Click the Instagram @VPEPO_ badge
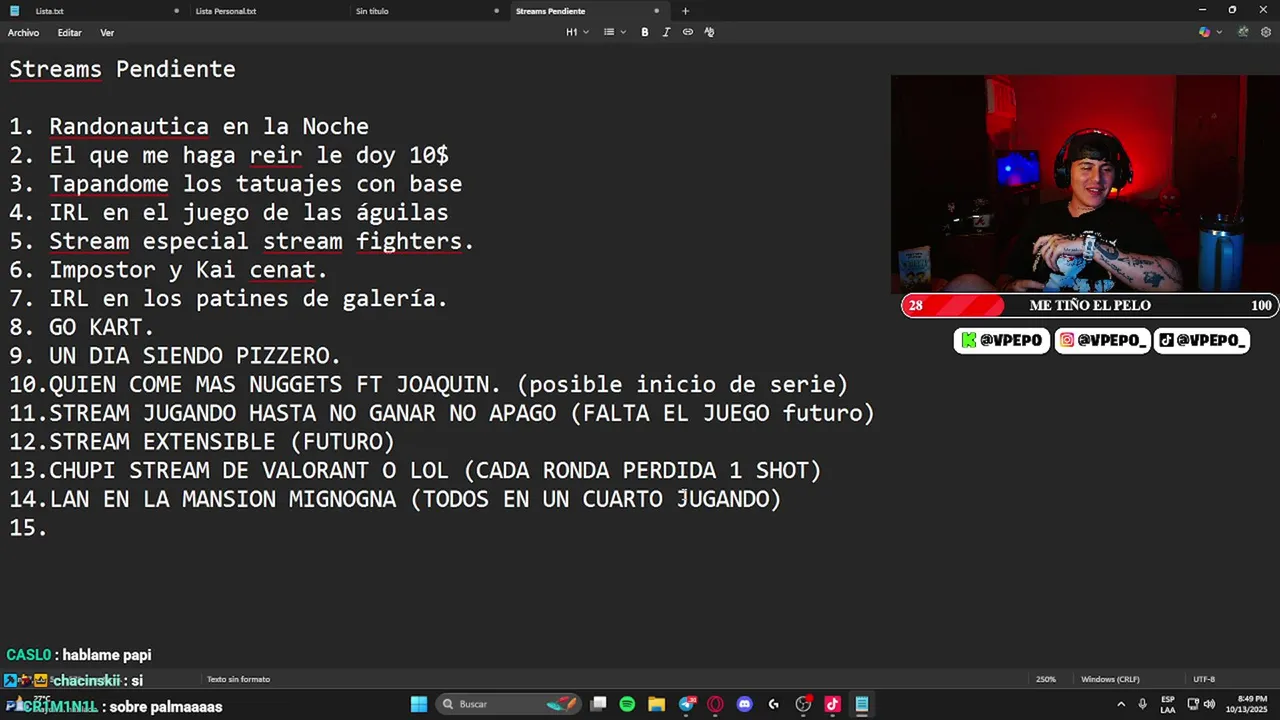This screenshot has width=1280, height=720. click(x=1102, y=340)
